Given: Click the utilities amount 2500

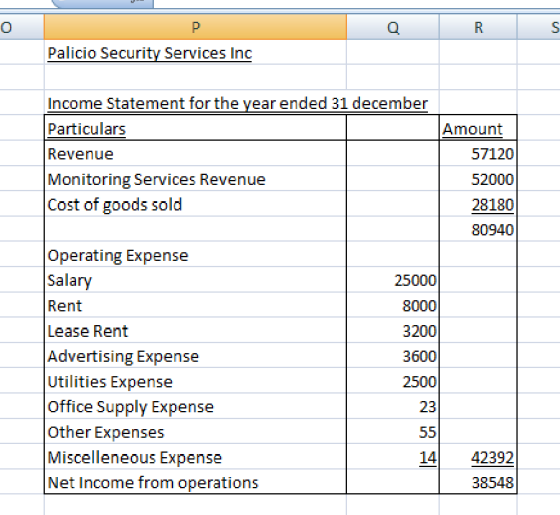Looking at the screenshot, I should 393,381.
